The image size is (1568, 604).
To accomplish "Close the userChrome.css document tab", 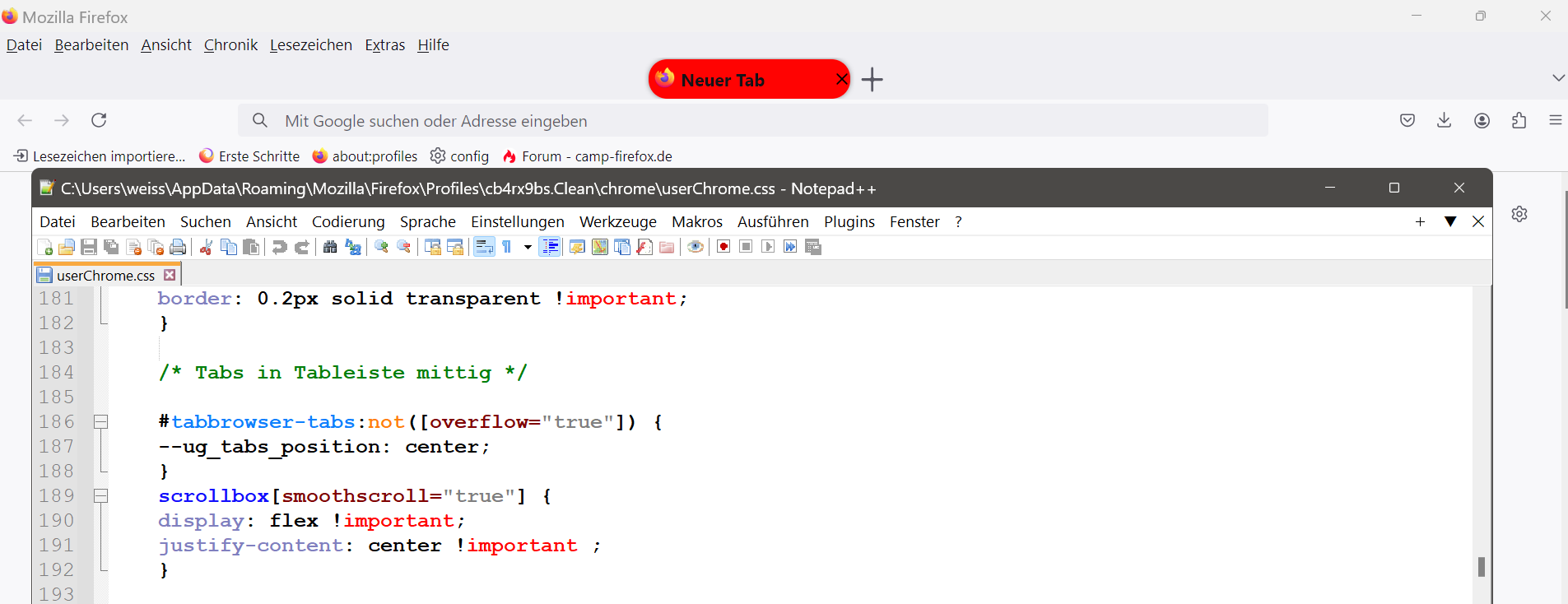I will [x=170, y=275].
